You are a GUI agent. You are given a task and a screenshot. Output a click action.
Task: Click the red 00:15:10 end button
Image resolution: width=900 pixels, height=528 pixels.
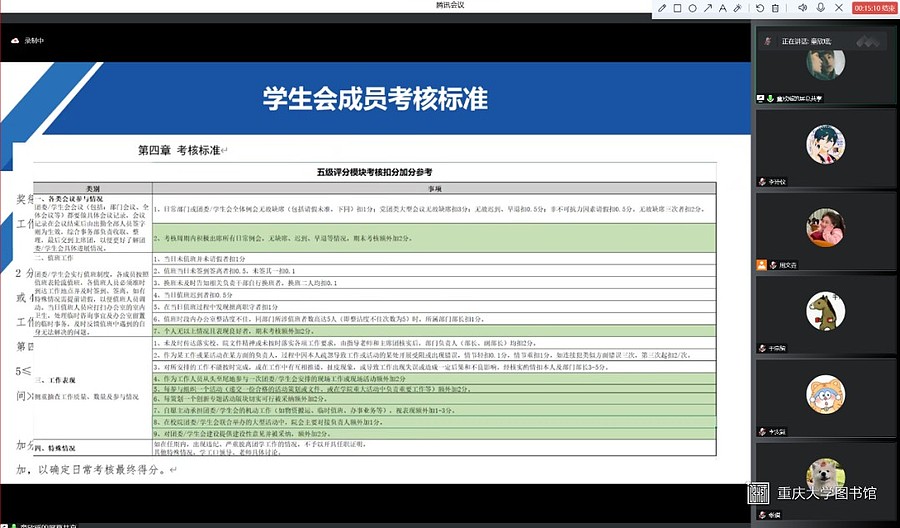(875, 8)
